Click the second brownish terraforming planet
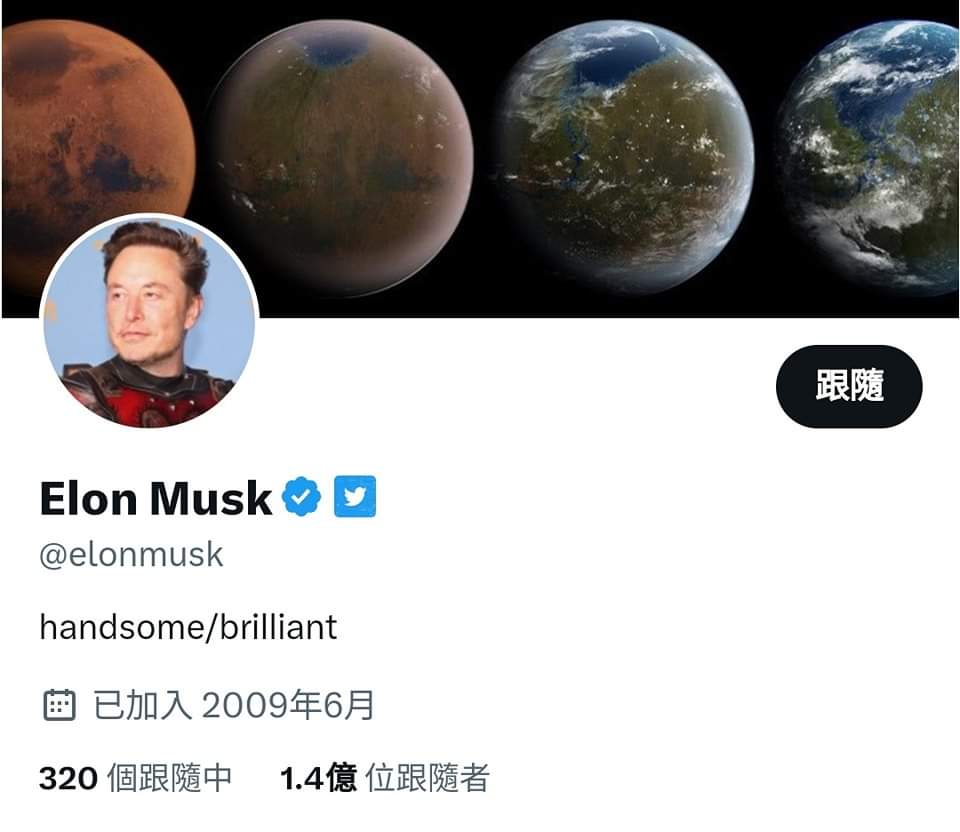Image resolution: width=960 pixels, height=832 pixels. [x=340, y=158]
